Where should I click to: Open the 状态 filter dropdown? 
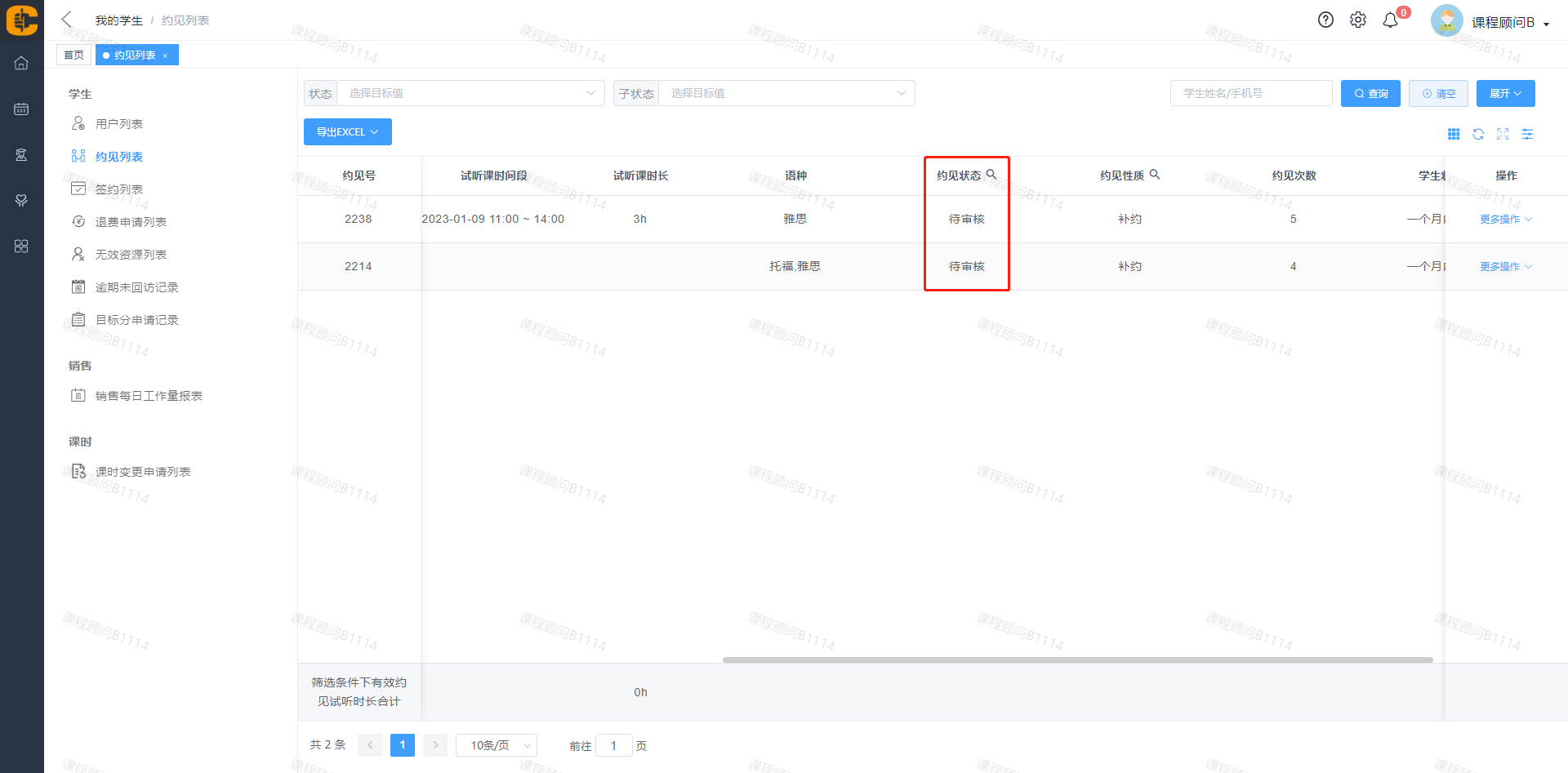click(x=470, y=93)
